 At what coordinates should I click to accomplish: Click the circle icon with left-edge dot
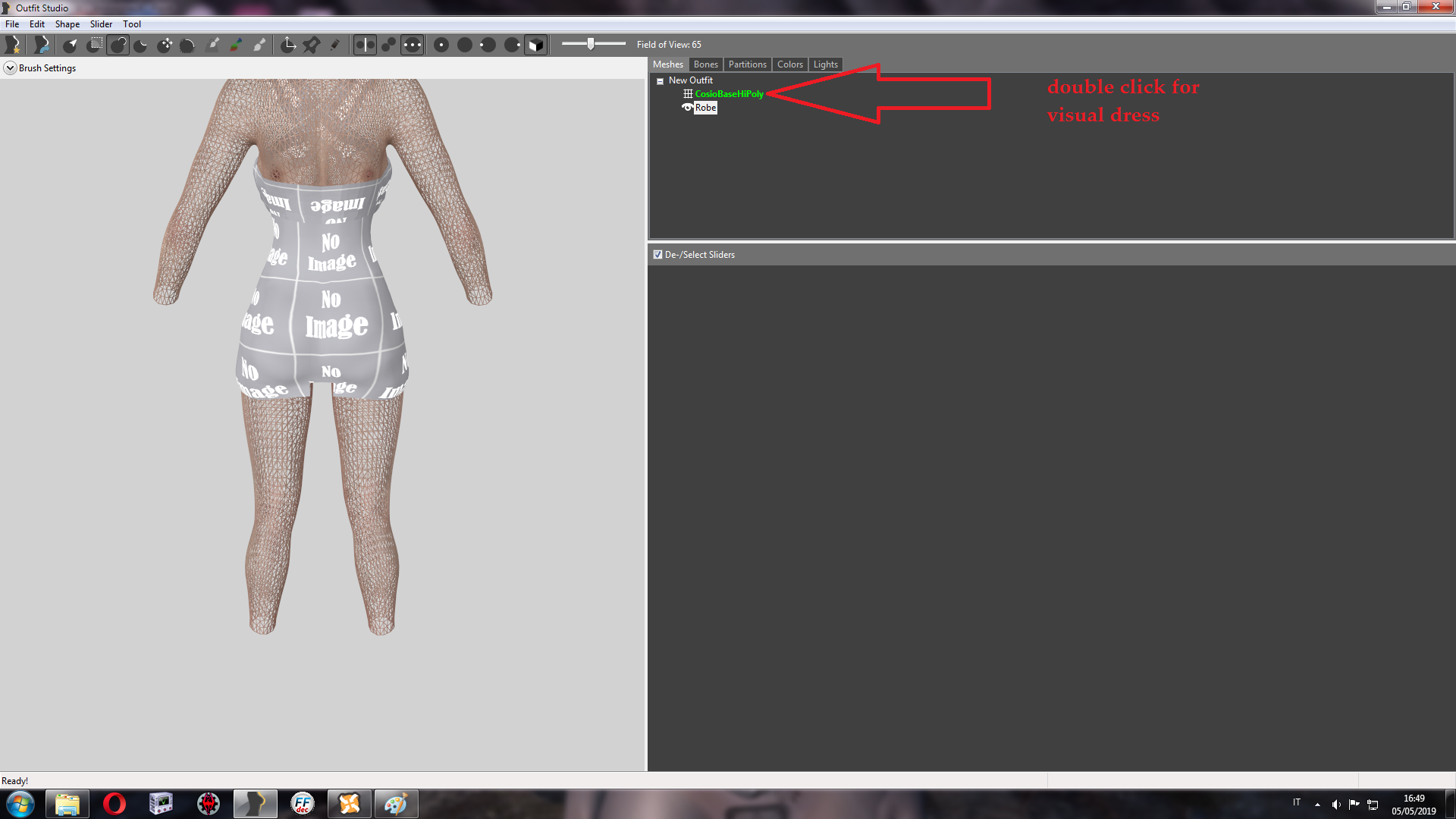tap(488, 45)
